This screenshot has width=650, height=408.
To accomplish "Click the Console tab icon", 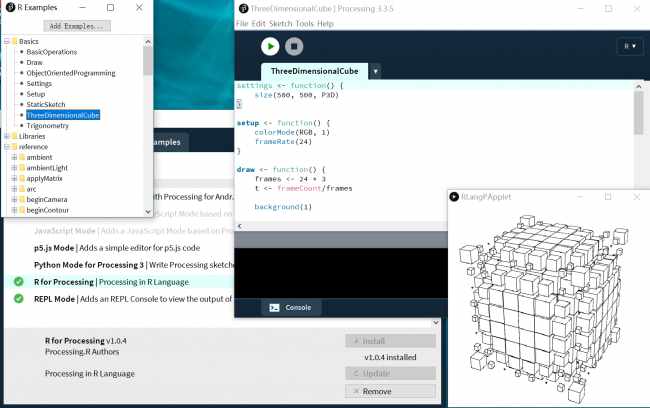I will pyautogui.click(x=274, y=308).
